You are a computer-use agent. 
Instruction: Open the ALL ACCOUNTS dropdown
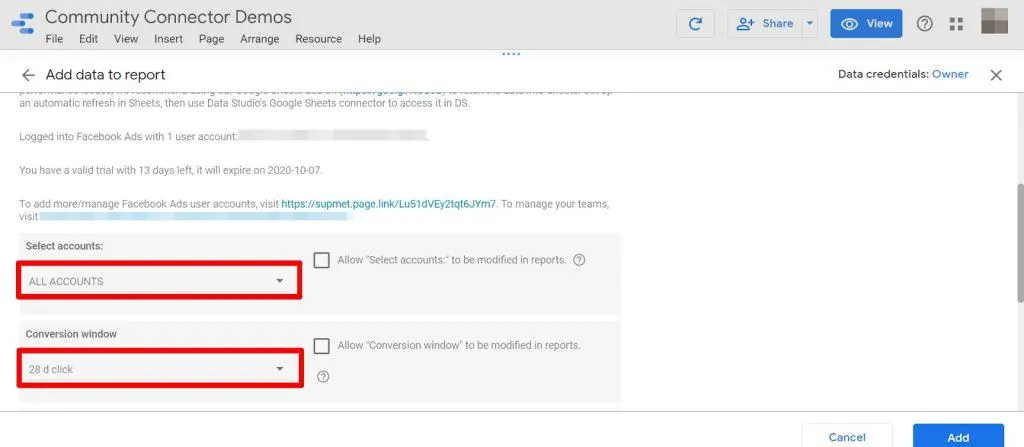[x=159, y=281]
